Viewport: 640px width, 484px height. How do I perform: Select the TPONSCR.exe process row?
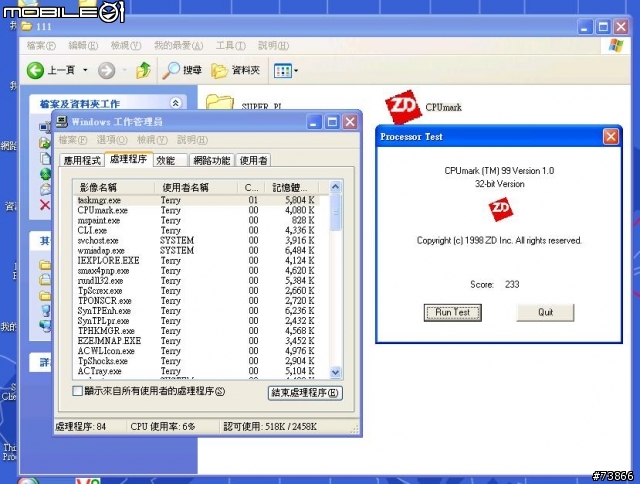coord(196,301)
